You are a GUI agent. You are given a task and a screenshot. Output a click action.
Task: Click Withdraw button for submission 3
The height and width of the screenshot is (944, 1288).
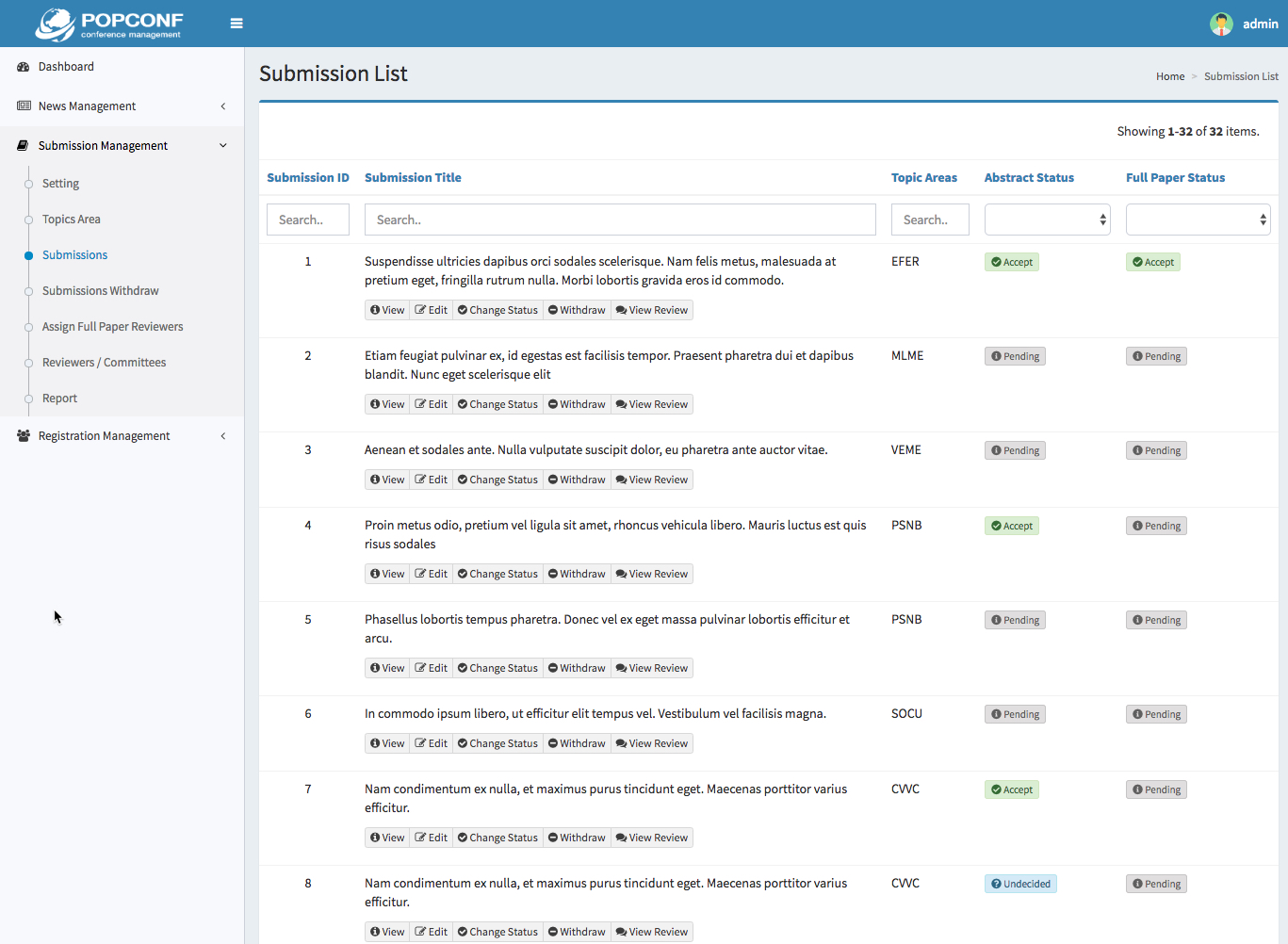point(577,480)
